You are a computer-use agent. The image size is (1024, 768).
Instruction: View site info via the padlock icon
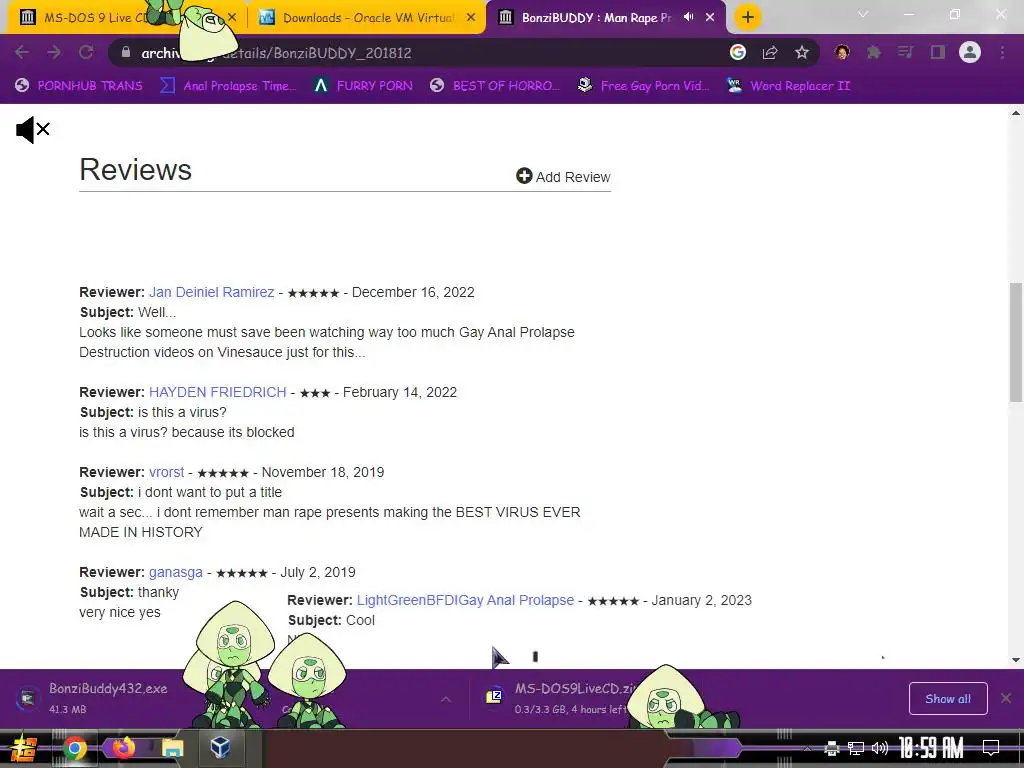125,53
